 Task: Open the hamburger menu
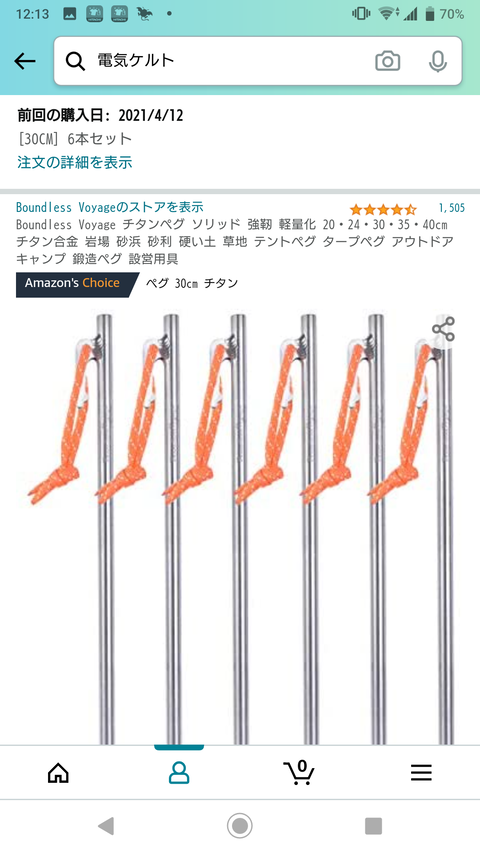click(421, 772)
